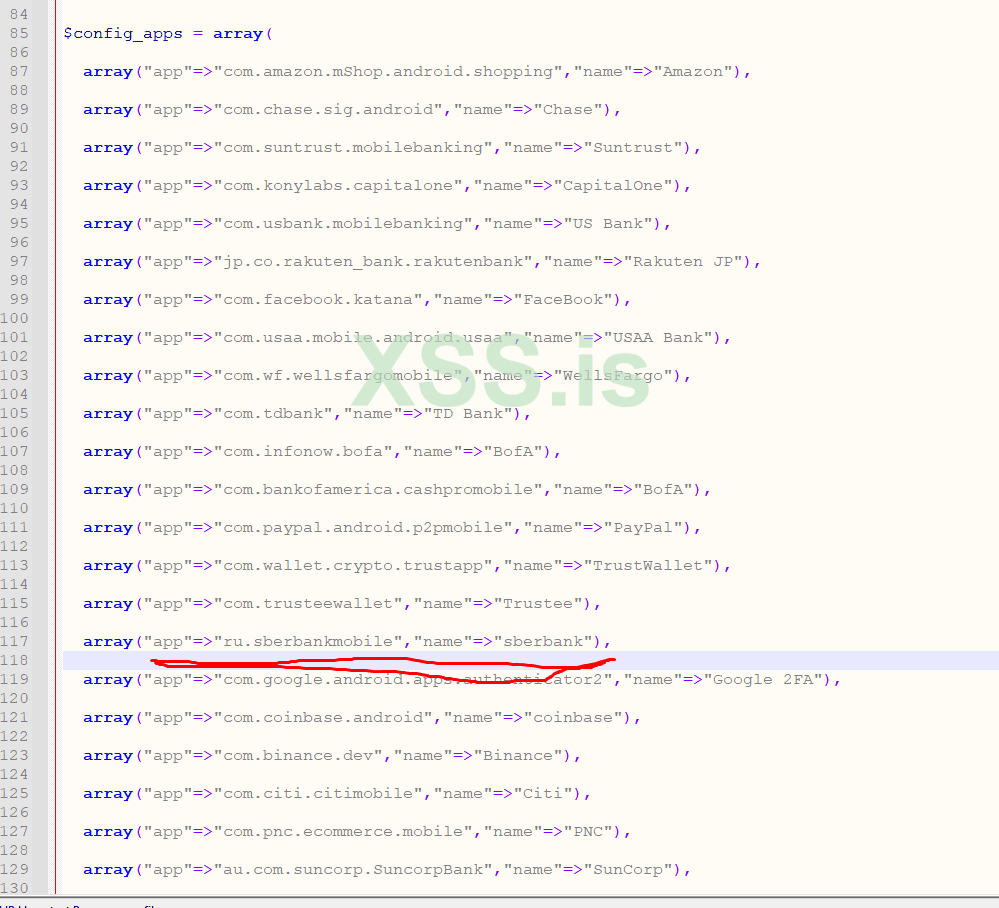Click the "US Bank" name value
This screenshot has height=908, width=999.
608,224
